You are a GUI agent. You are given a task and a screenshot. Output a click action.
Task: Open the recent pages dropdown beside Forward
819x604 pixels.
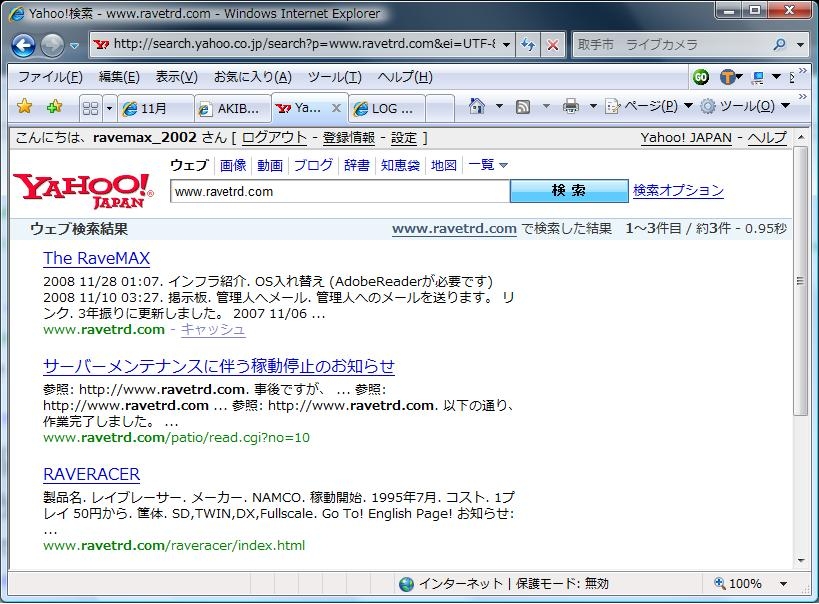click(x=75, y=46)
